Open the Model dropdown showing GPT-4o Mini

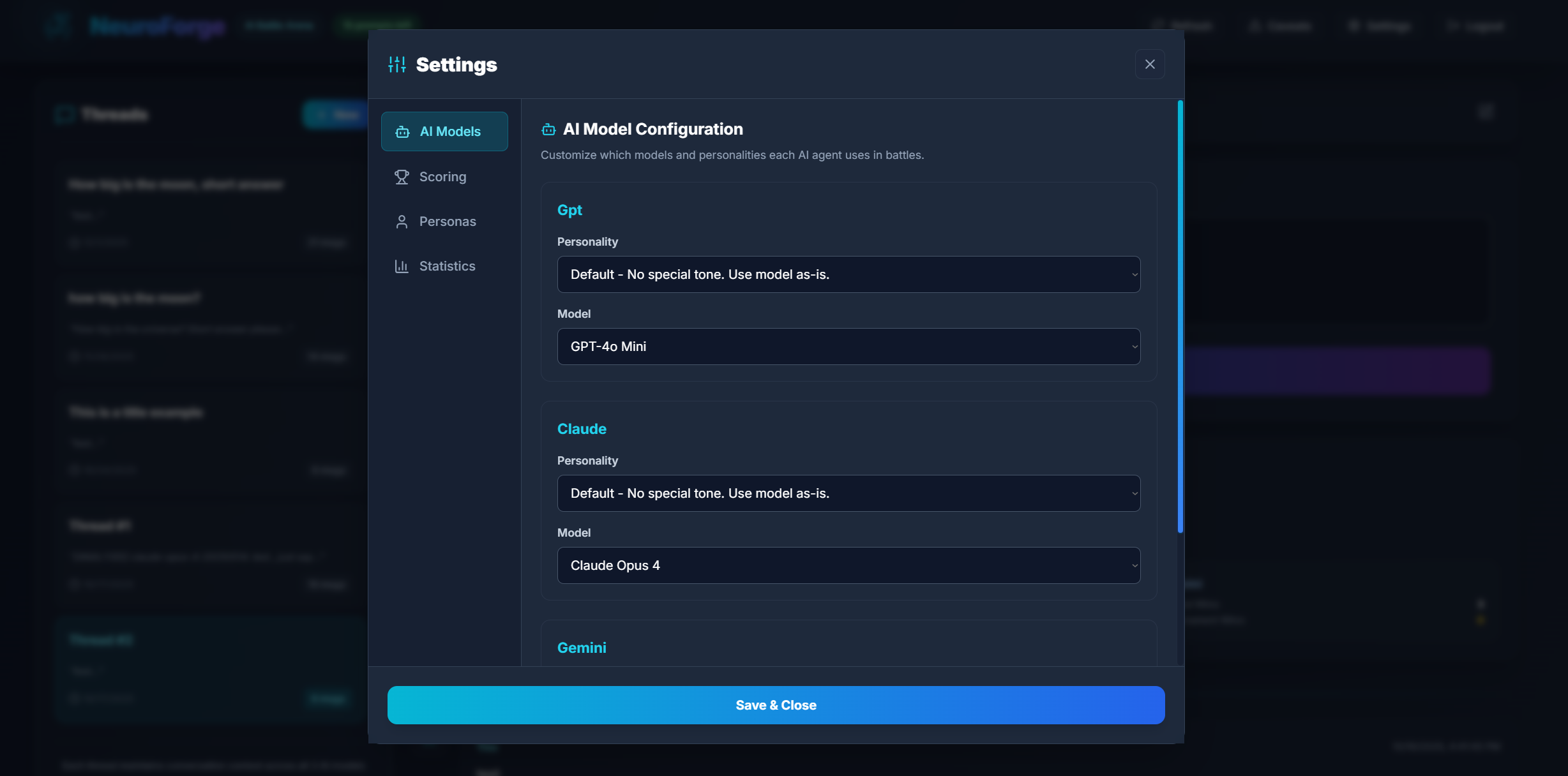[x=848, y=347]
